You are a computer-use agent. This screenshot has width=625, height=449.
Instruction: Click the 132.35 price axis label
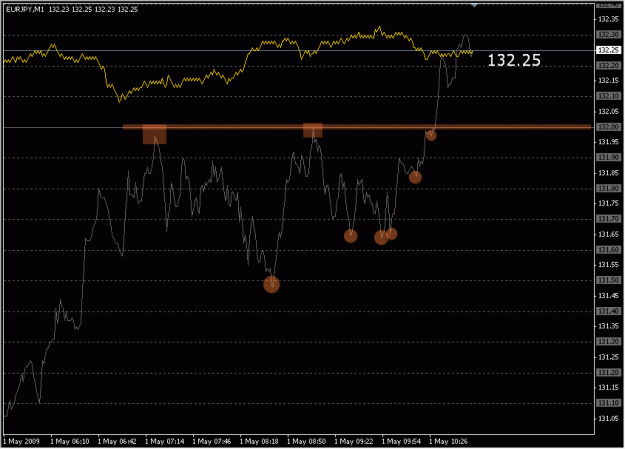point(609,19)
